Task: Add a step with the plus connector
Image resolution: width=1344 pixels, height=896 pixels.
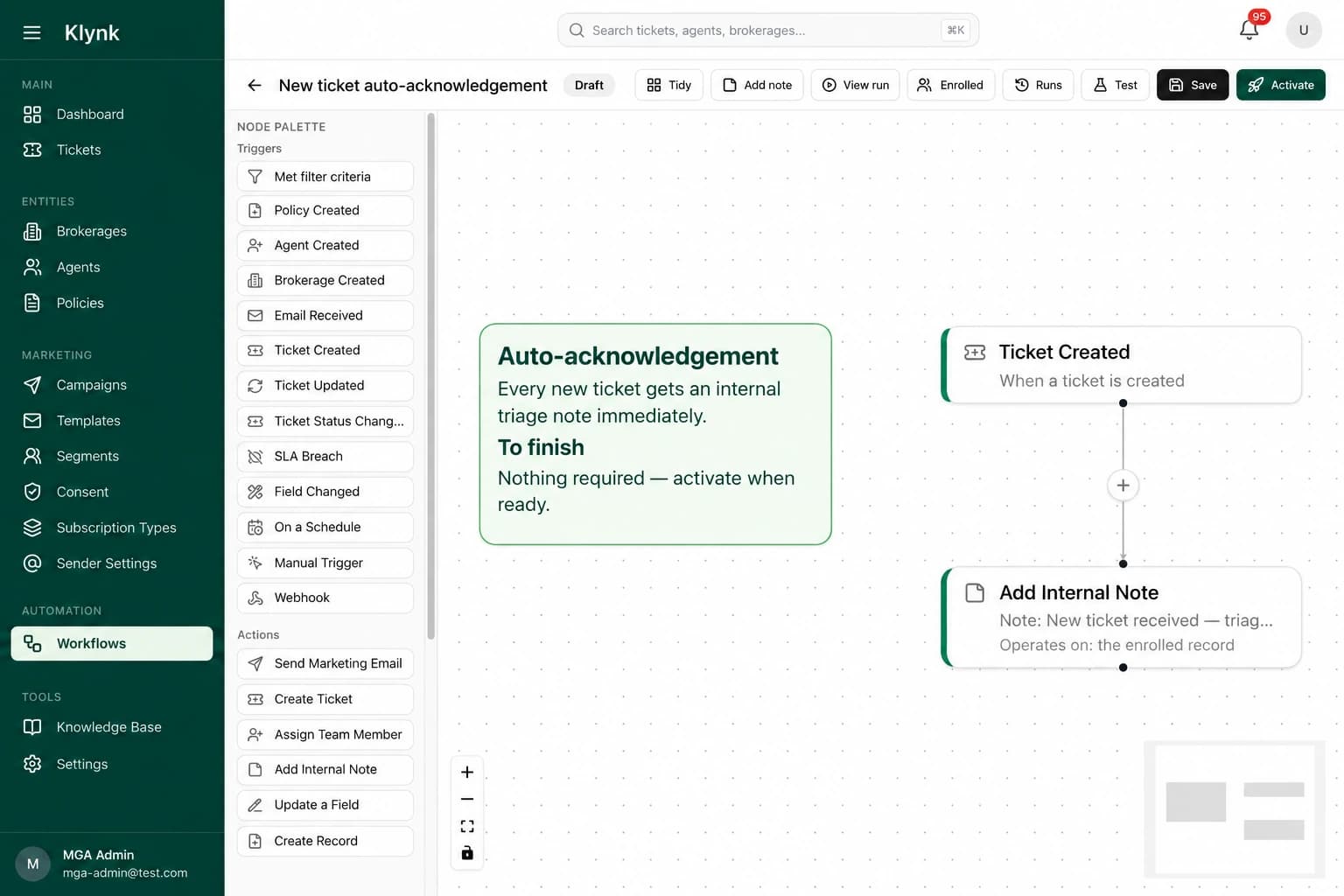Action: pyautogui.click(x=1123, y=485)
